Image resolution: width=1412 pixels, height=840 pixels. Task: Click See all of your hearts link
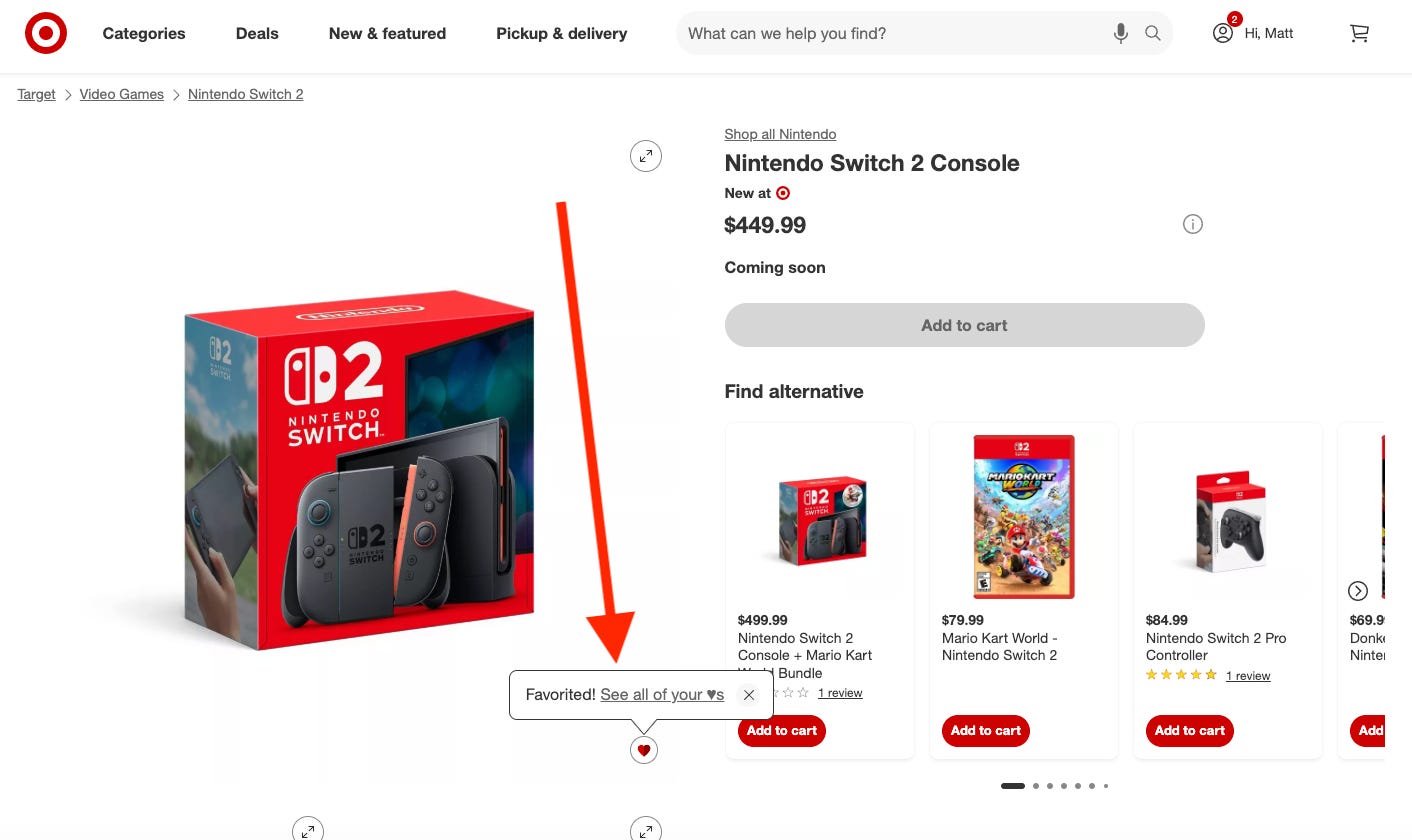[662, 694]
